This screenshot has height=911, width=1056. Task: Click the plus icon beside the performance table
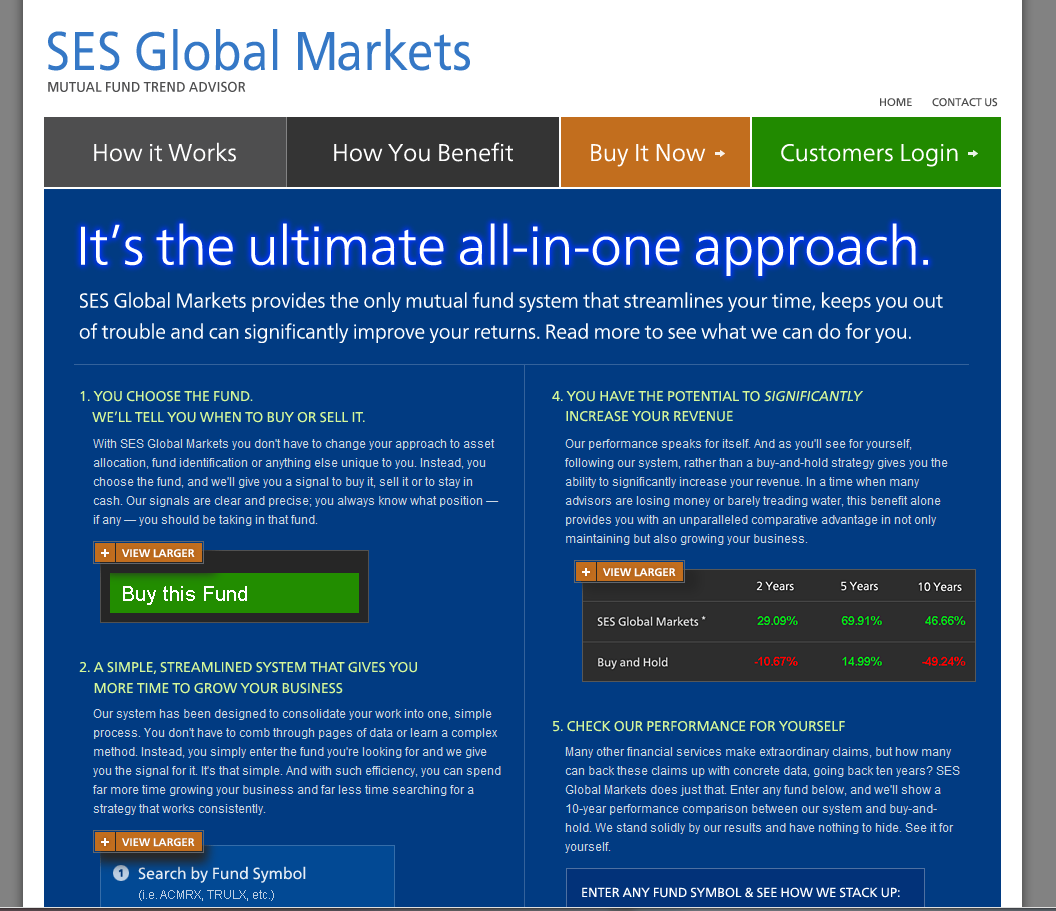click(x=586, y=572)
